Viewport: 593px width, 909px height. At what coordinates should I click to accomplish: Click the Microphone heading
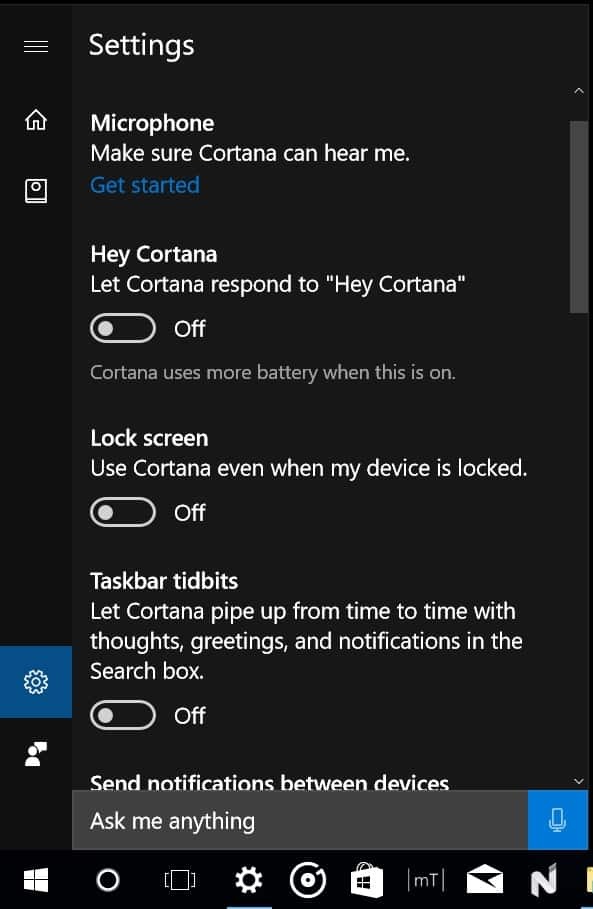[x=152, y=123]
